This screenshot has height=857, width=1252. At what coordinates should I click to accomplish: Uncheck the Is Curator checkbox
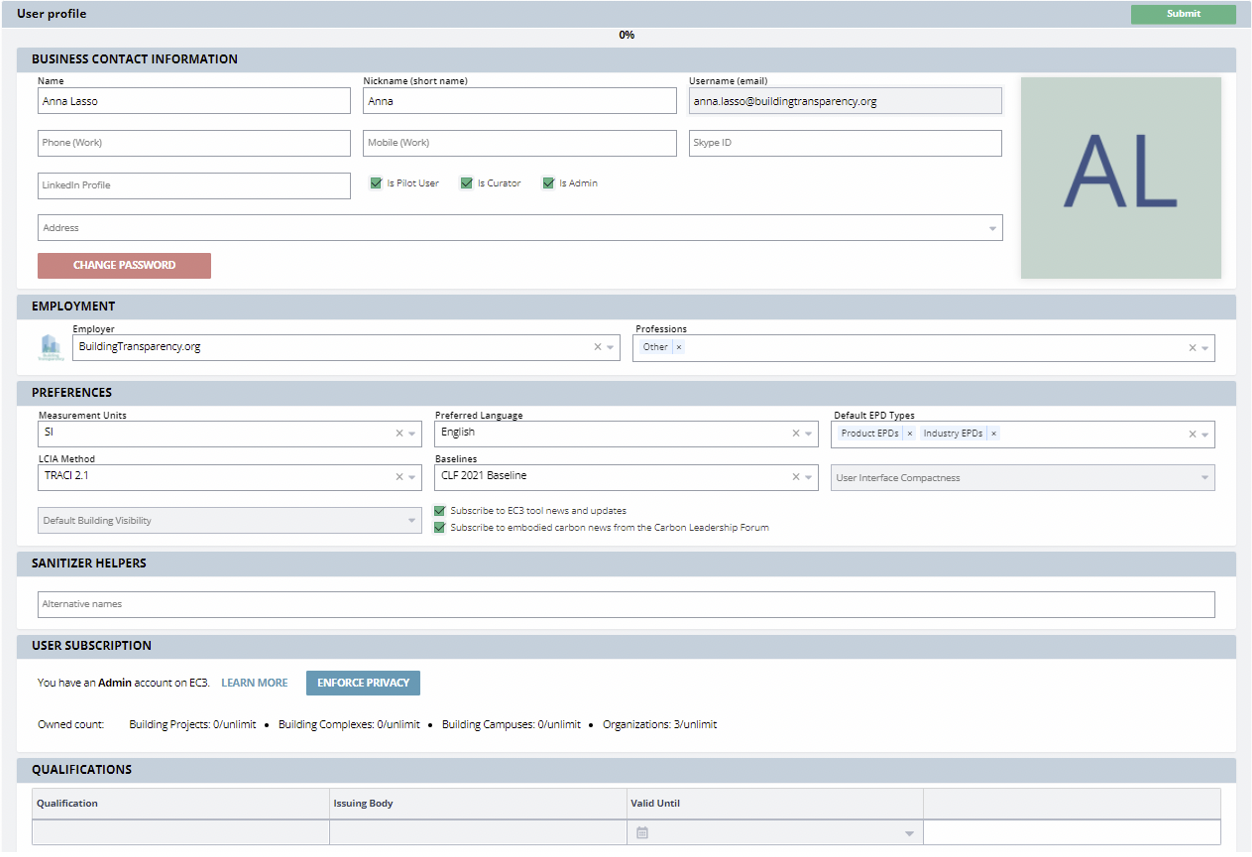click(x=466, y=184)
